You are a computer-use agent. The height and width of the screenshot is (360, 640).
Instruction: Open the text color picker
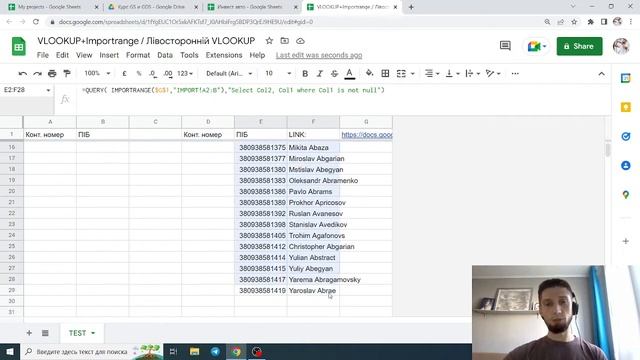349,73
